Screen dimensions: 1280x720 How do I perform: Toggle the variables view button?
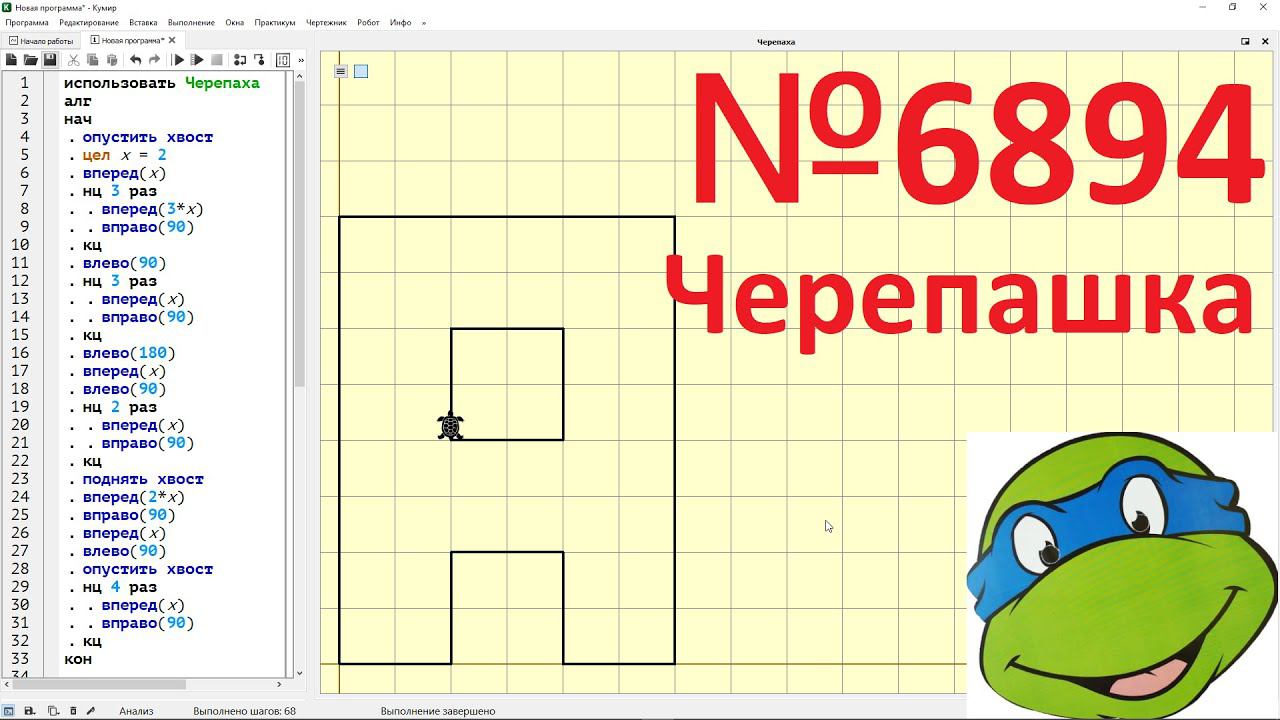click(282, 60)
